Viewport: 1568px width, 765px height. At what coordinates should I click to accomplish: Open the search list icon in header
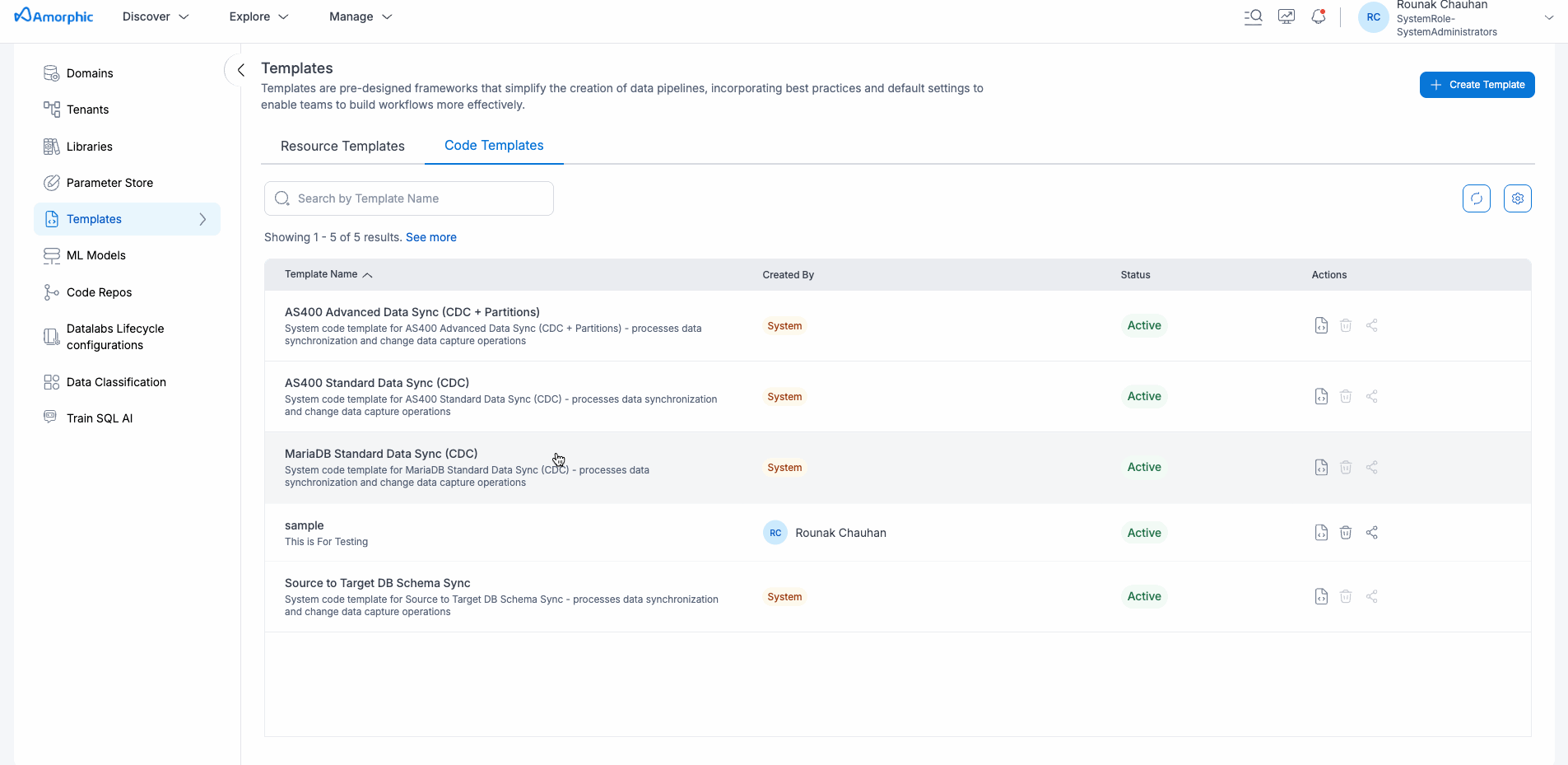pos(1253,16)
